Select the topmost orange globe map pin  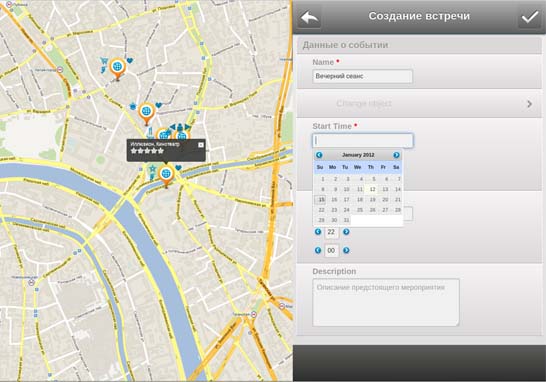[117, 69]
